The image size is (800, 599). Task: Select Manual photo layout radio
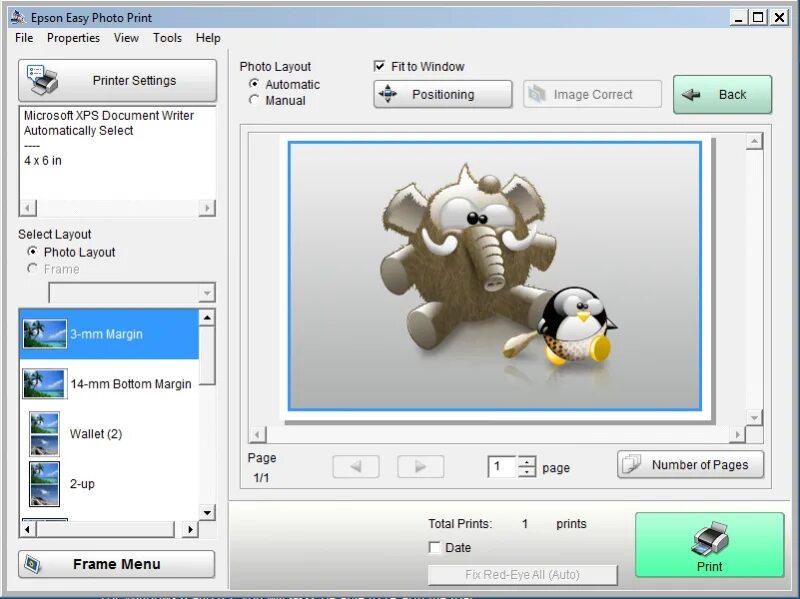click(x=254, y=99)
